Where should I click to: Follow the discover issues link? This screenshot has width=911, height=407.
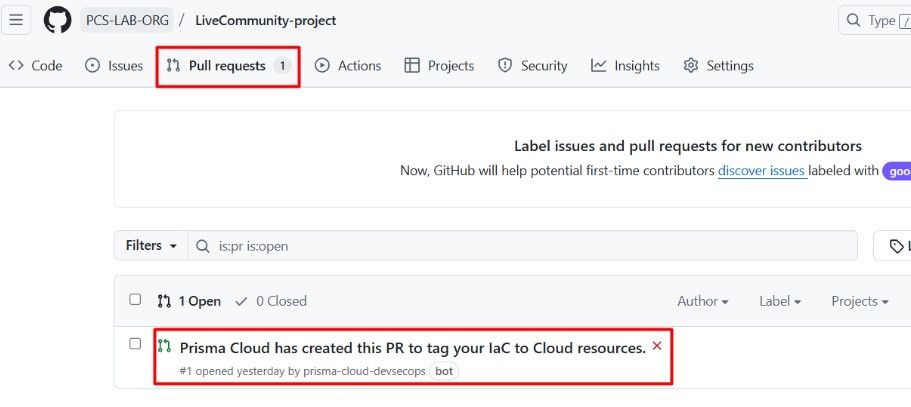pyautogui.click(x=762, y=171)
